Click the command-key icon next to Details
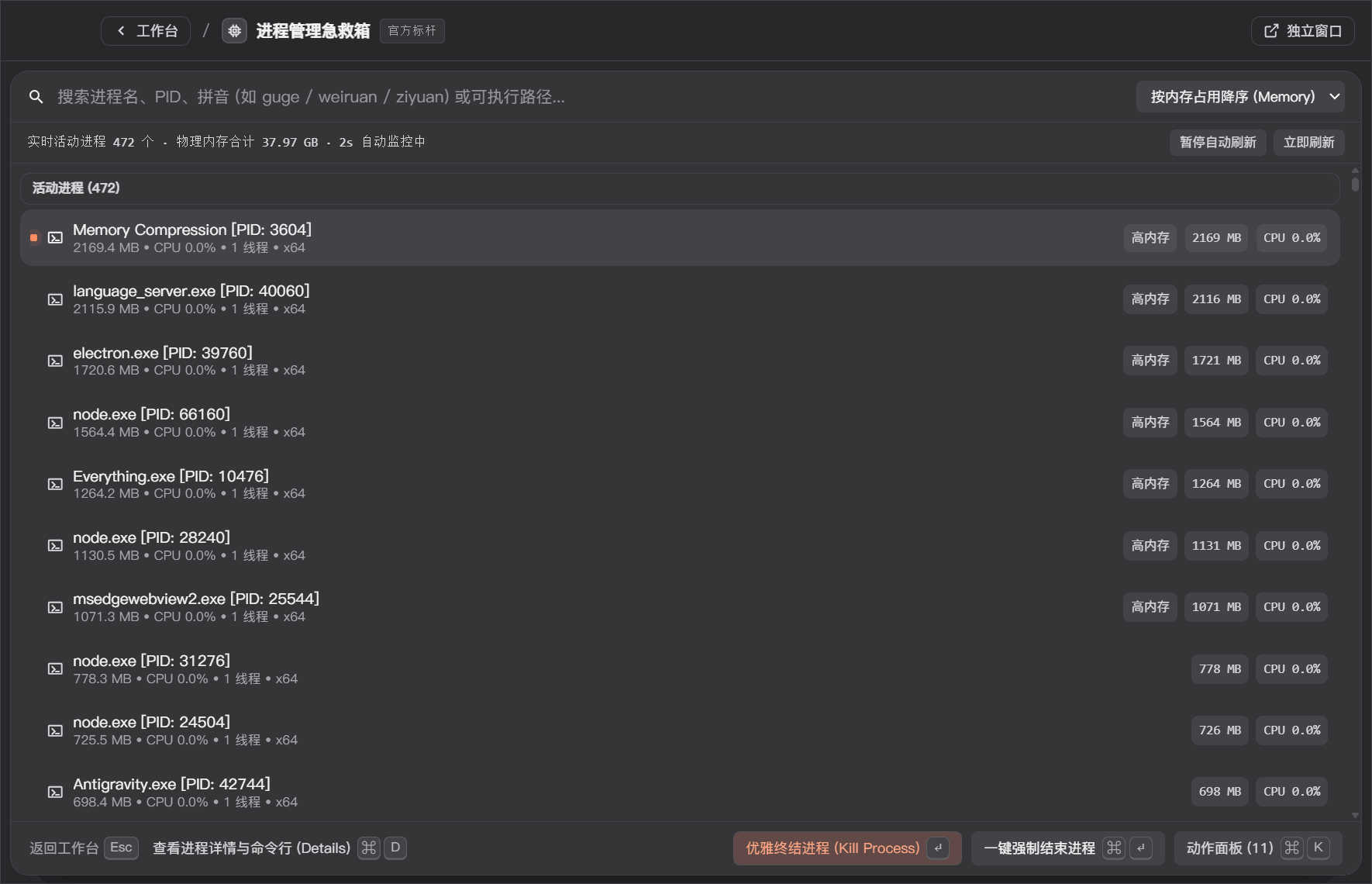Screen dimensions: 1372x884 click(369, 848)
